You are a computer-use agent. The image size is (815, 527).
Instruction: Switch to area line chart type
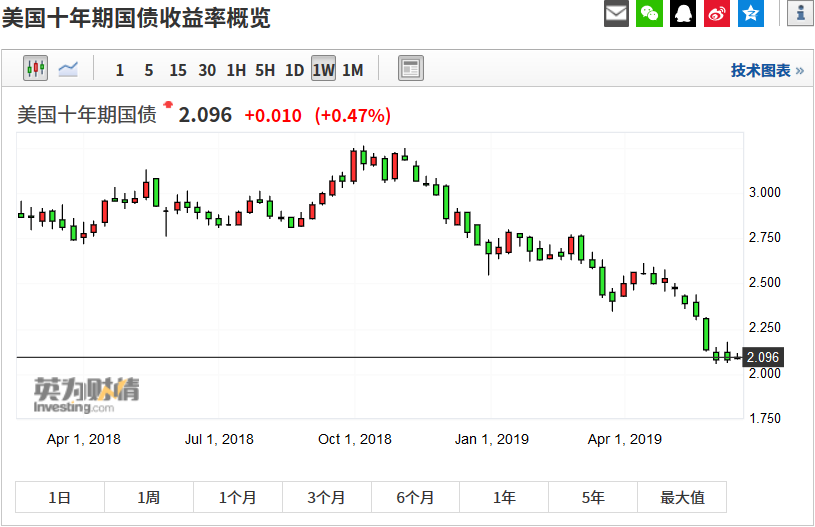click(68, 68)
